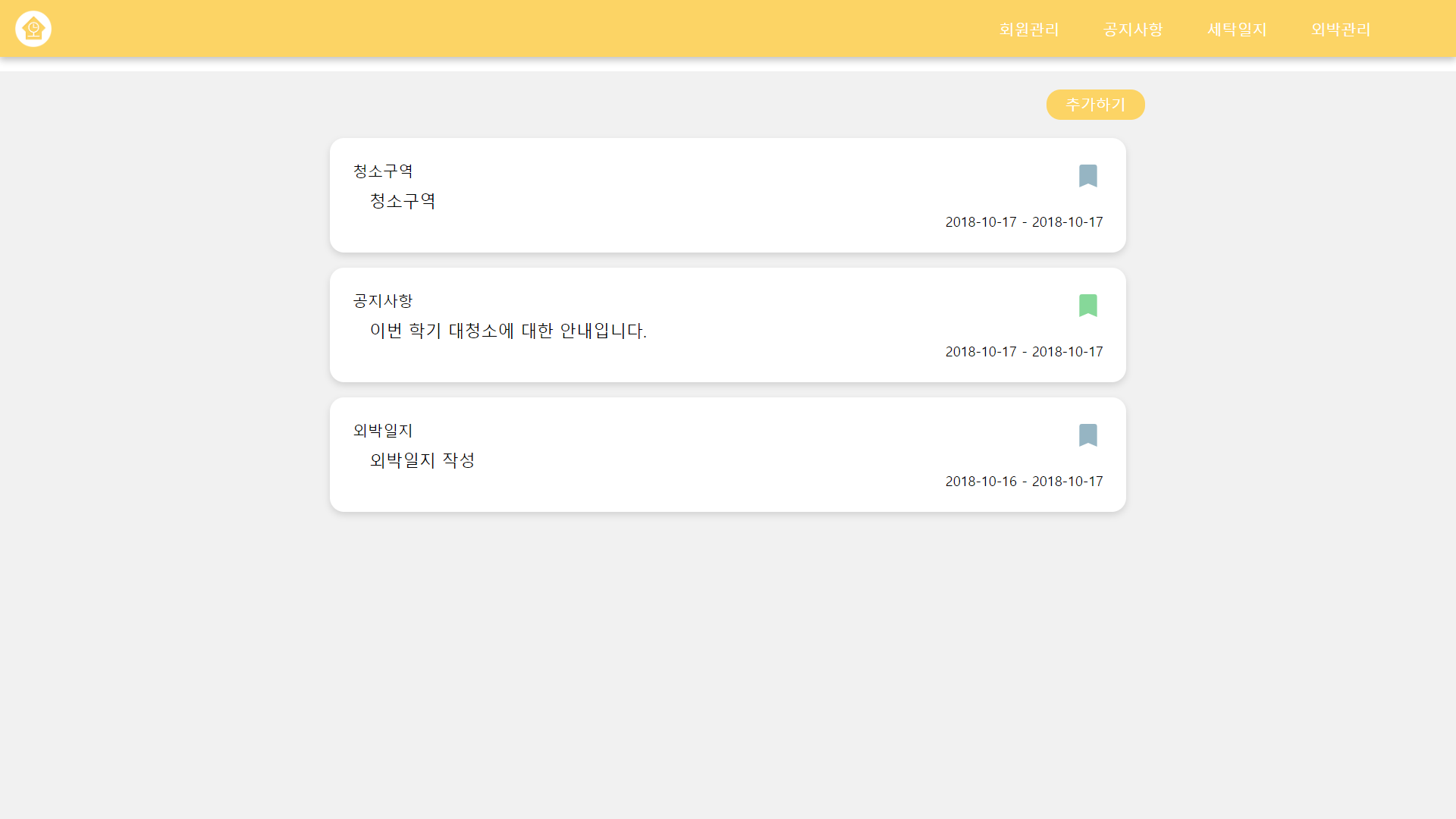
Task: Click the 외박일지 card title
Action: coord(383,431)
